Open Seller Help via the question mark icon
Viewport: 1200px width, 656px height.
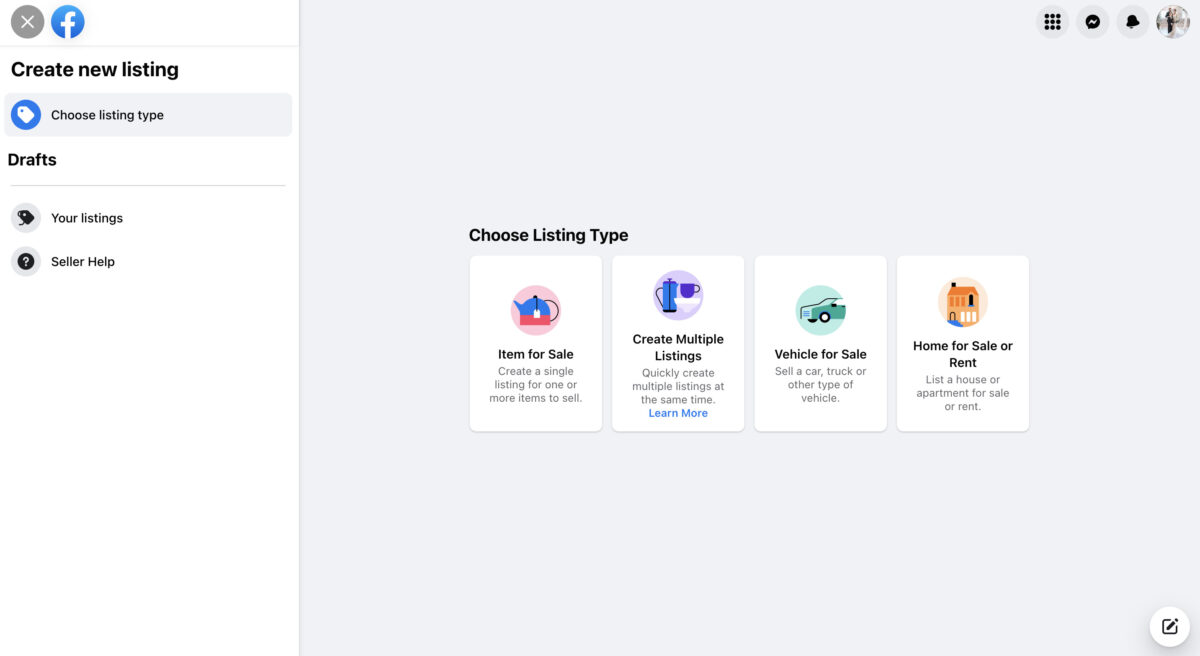coord(25,261)
